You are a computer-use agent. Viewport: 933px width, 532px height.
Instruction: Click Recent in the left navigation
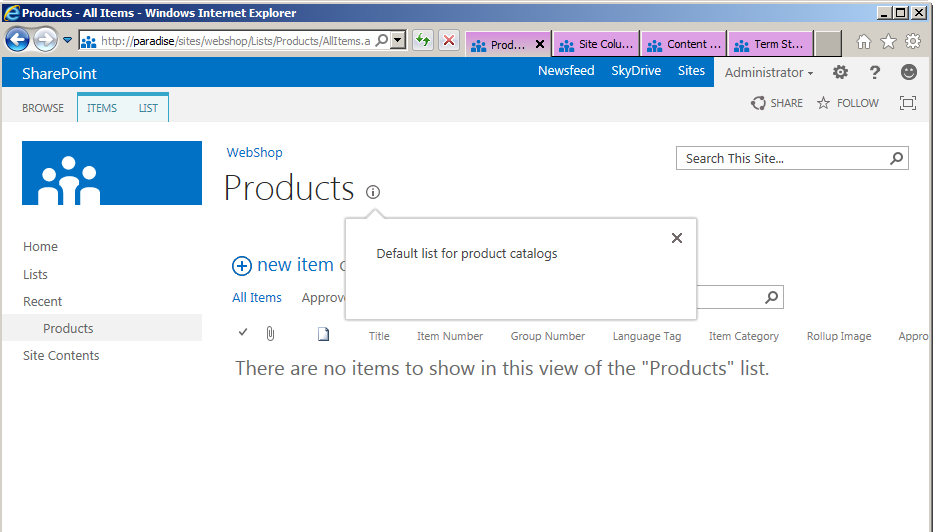42,302
